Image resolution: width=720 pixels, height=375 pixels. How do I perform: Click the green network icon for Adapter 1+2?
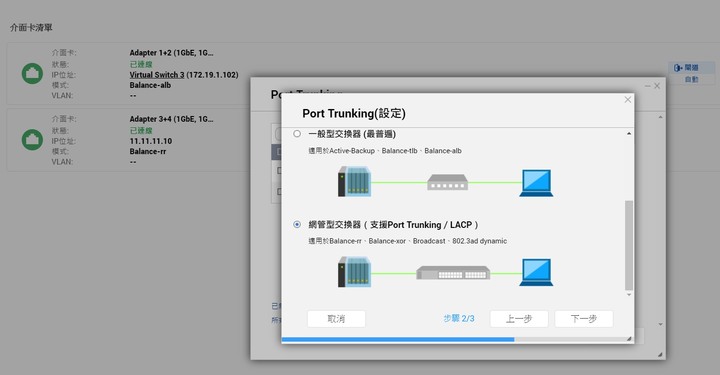point(32,73)
